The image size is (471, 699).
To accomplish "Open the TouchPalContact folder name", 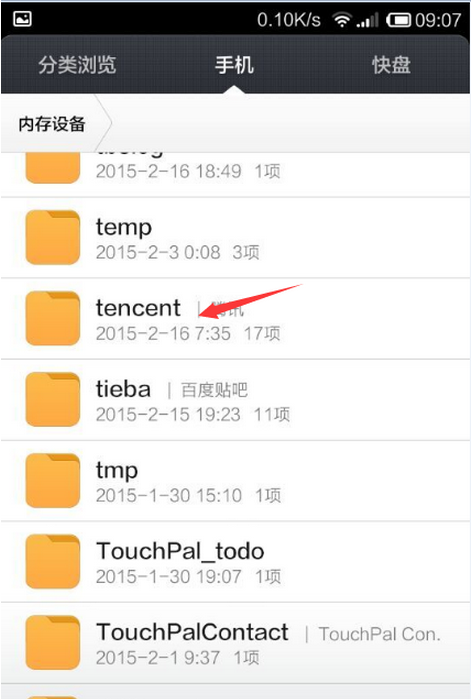I will tap(192, 632).
